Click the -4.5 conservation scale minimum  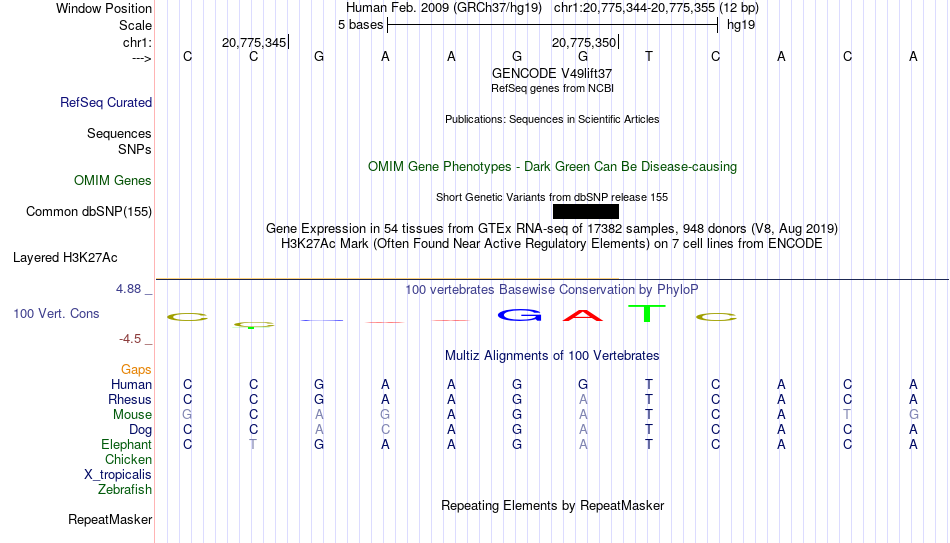click(130, 339)
